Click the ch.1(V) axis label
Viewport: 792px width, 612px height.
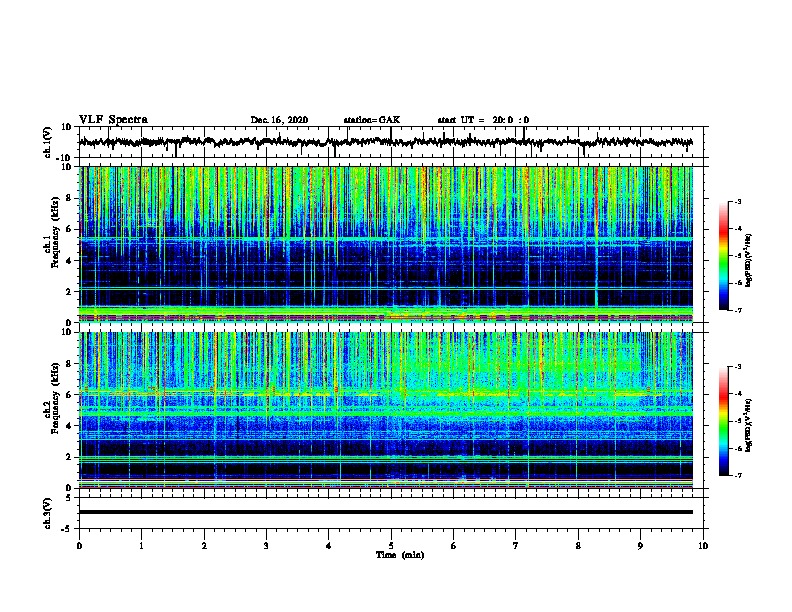[x=48, y=142]
